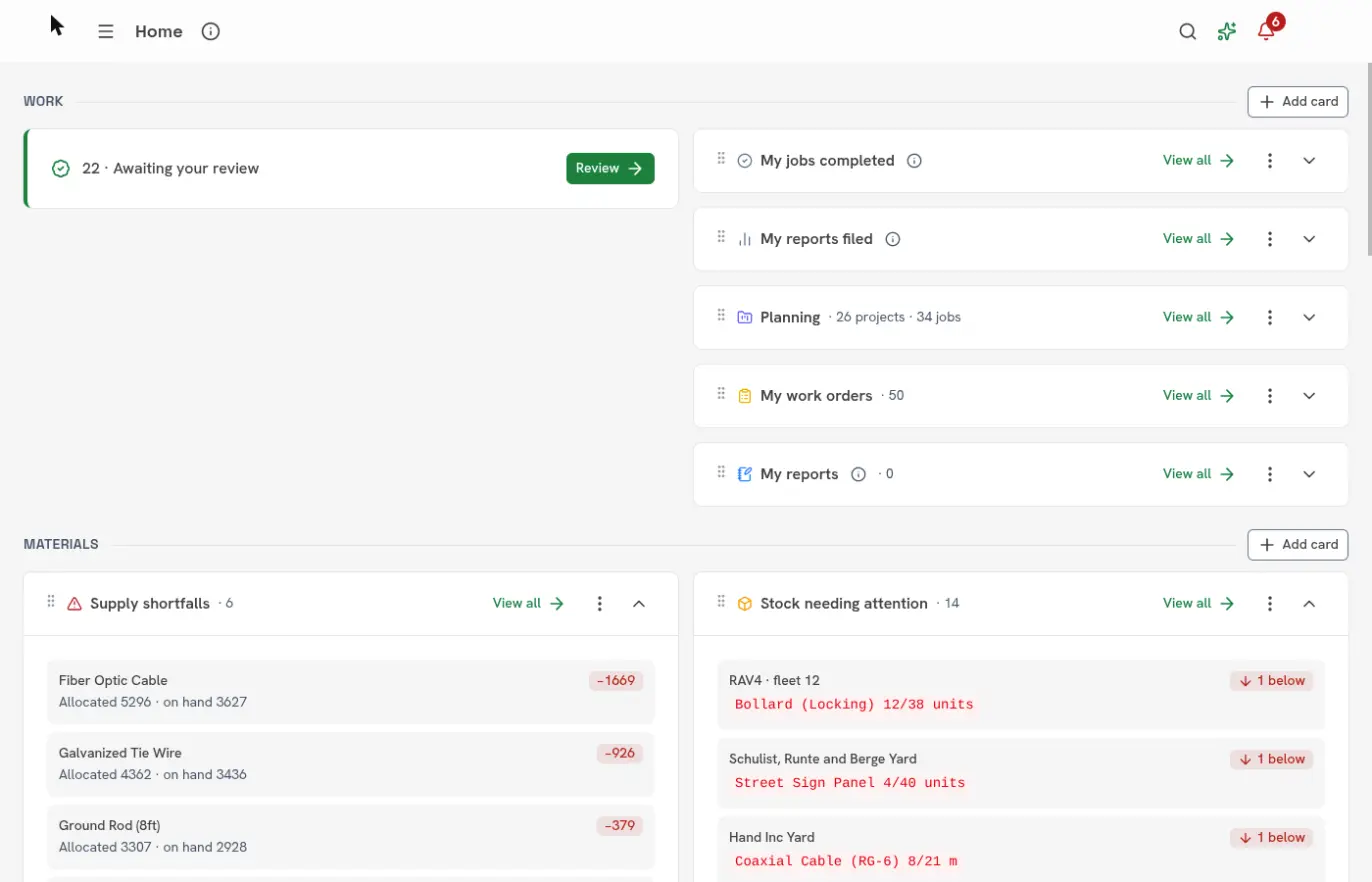View all My work orders
Viewport: 1372px width, 882px height.
pyautogui.click(x=1199, y=395)
